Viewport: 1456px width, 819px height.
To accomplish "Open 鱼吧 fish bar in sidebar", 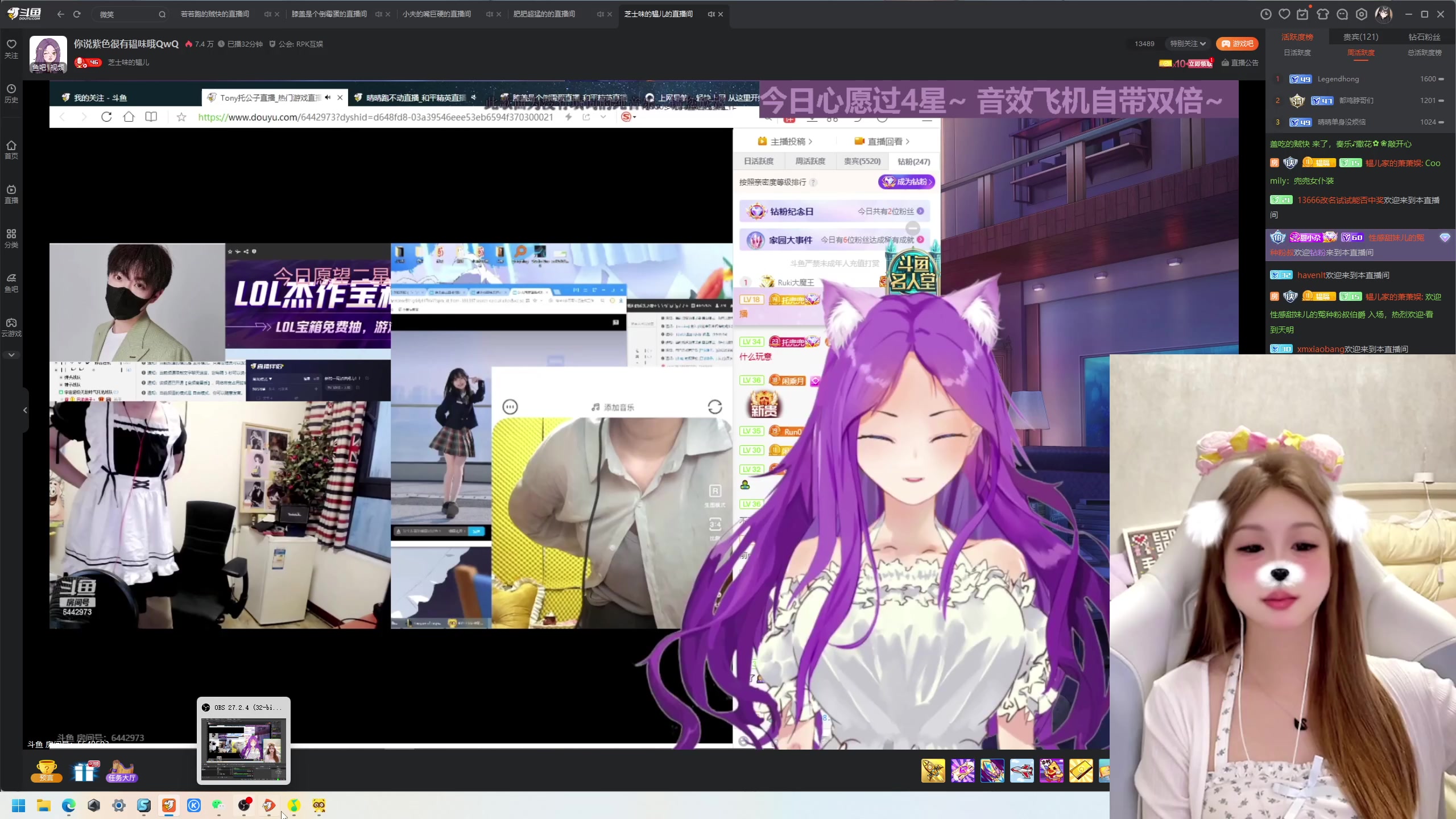I will pyautogui.click(x=11, y=283).
